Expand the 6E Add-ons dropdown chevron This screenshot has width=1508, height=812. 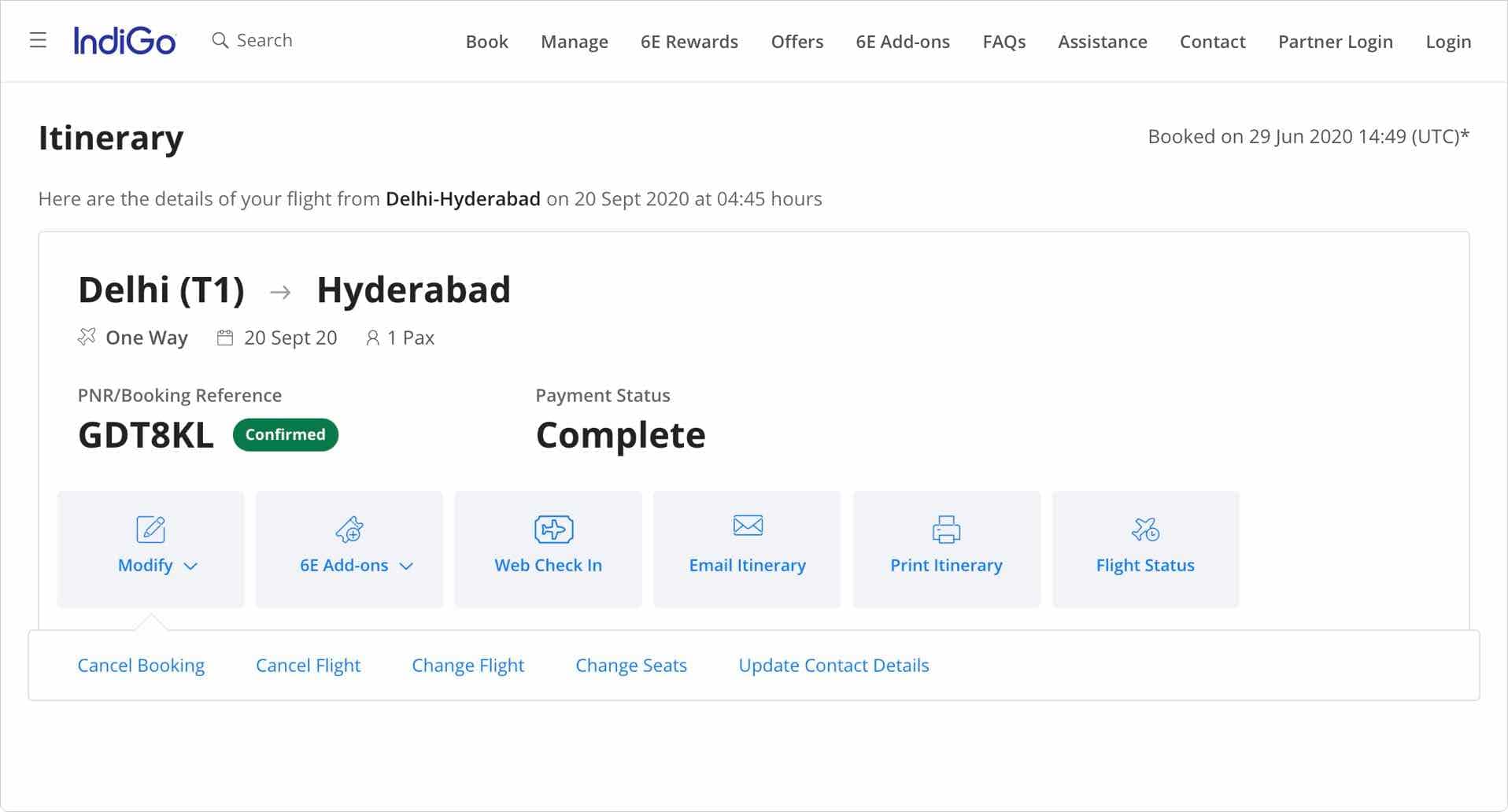(406, 567)
